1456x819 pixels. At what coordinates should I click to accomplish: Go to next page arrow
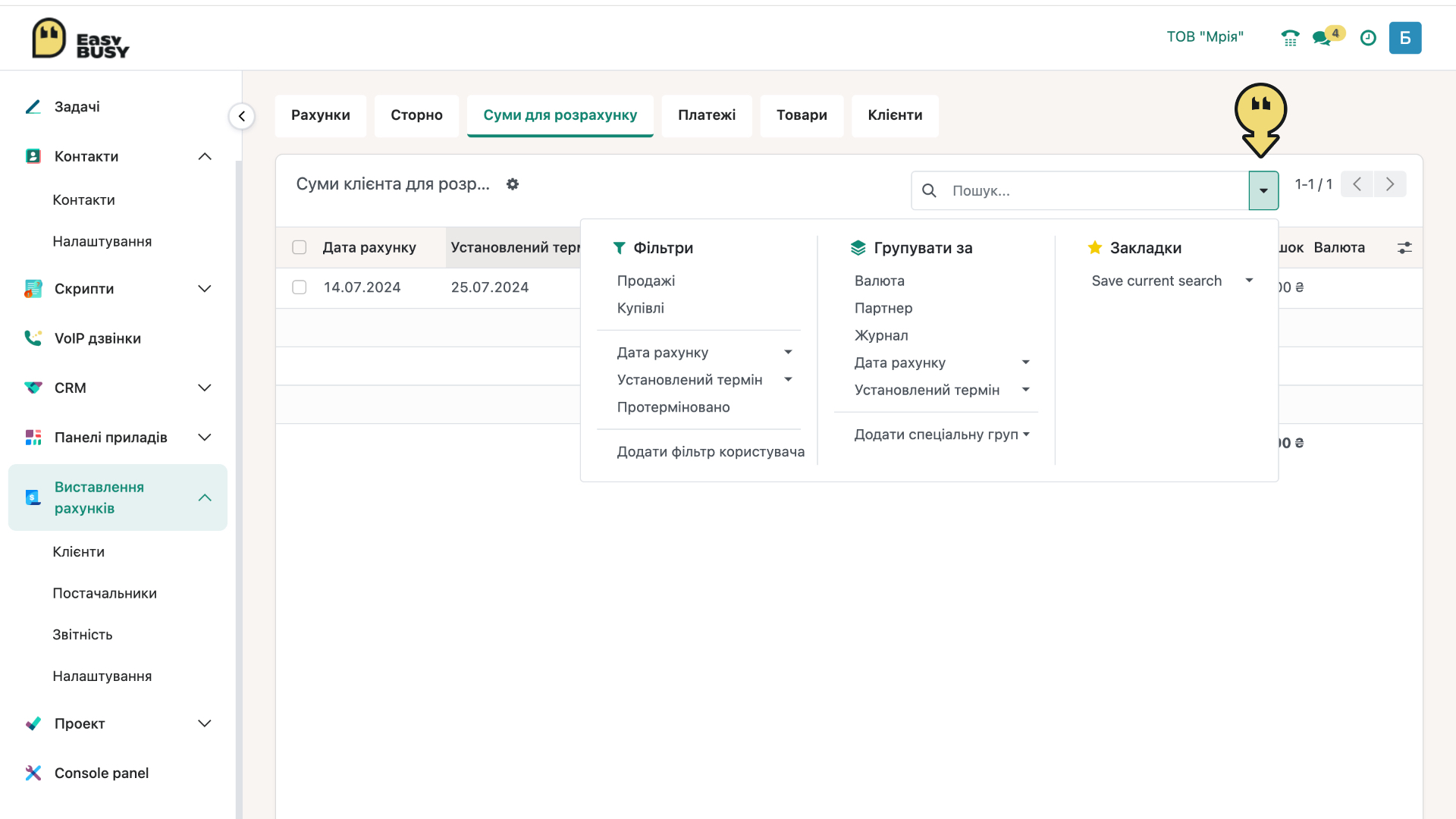tap(1390, 184)
